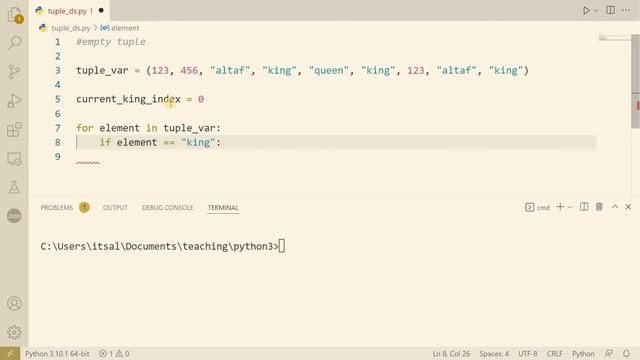
Task: Open Run and Debug view
Action: [14, 100]
